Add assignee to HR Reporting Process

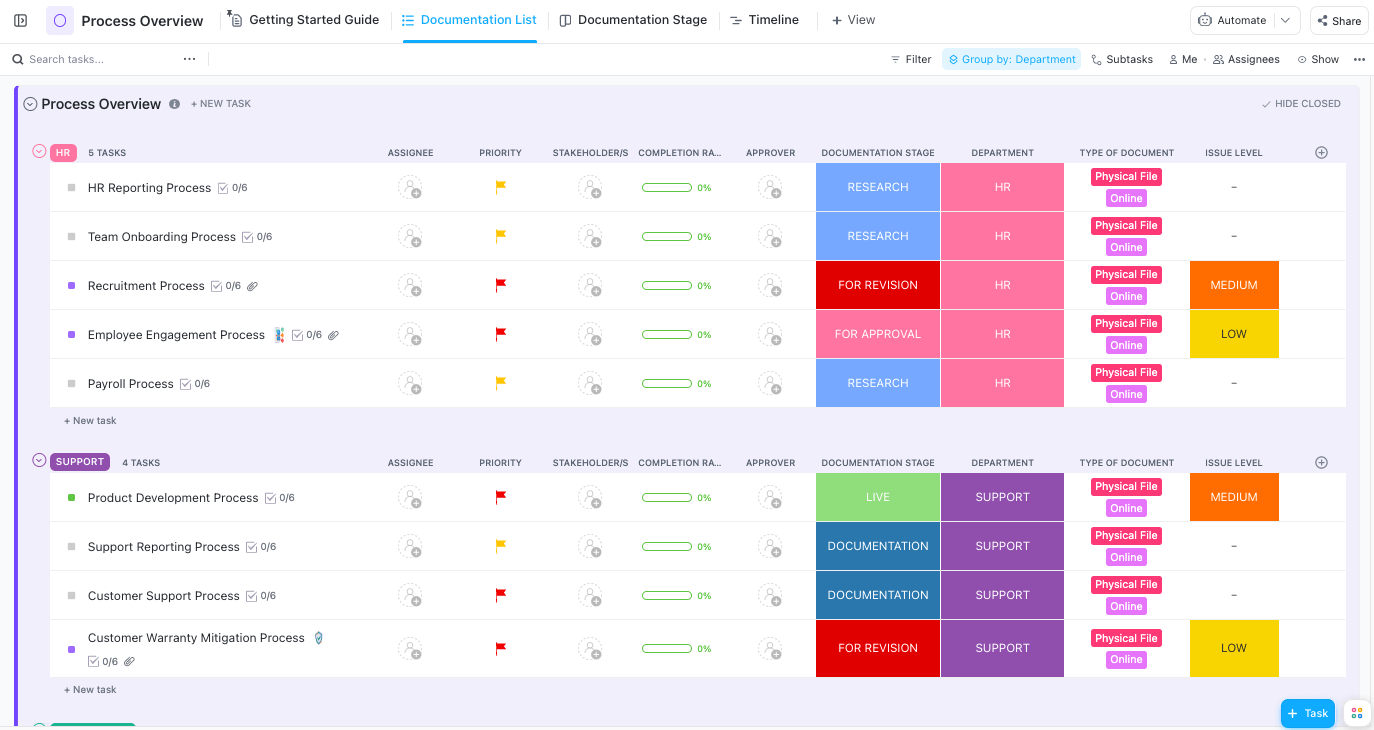[410, 188]
